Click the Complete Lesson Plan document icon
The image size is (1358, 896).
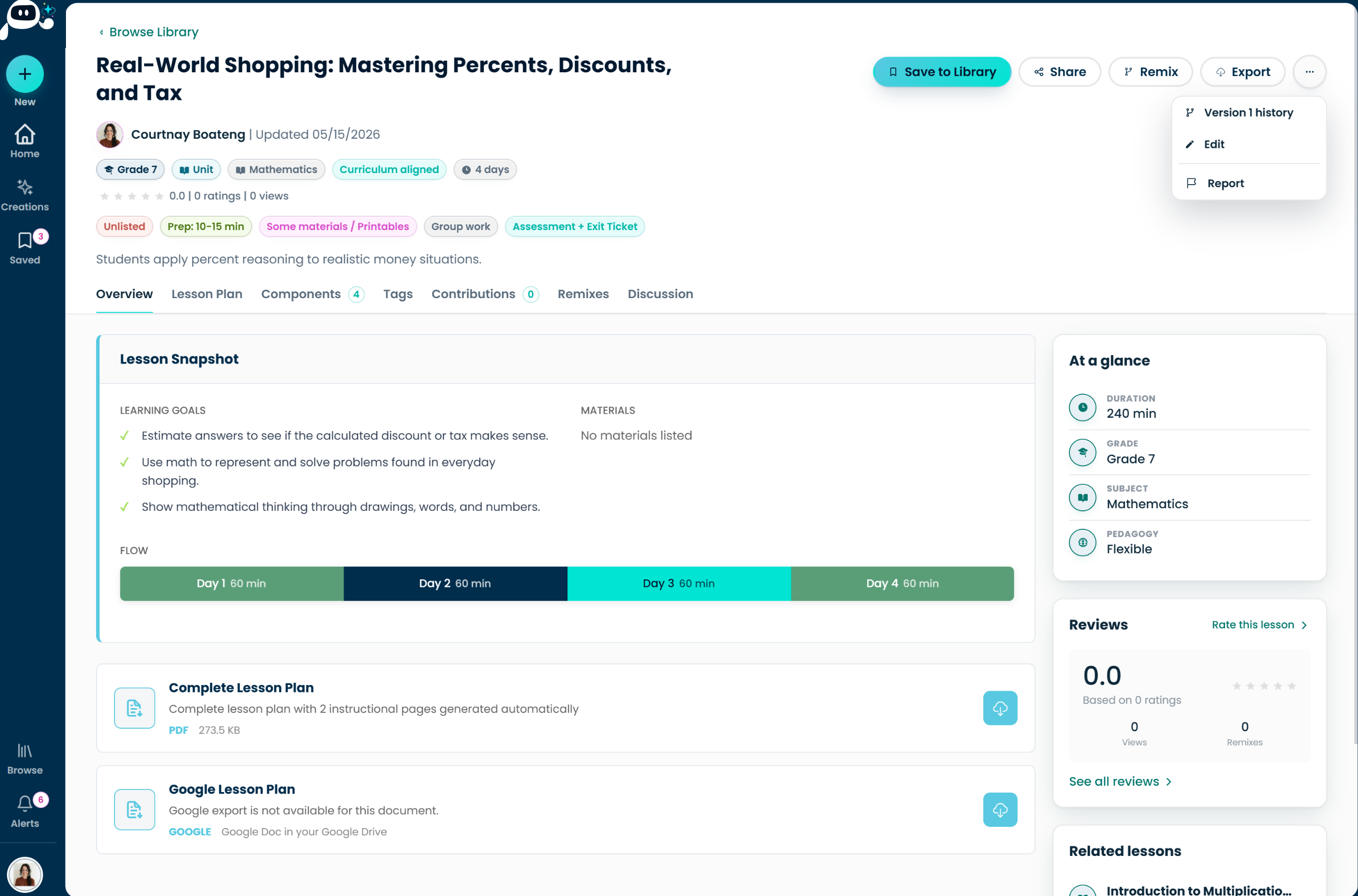[x=134, y=708]
